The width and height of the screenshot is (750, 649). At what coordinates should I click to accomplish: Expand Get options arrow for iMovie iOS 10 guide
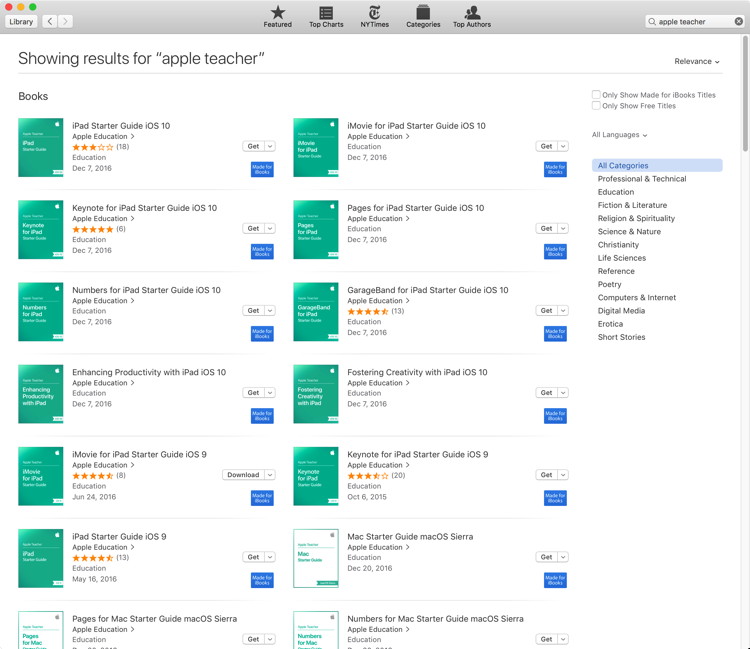pos(563,146)
